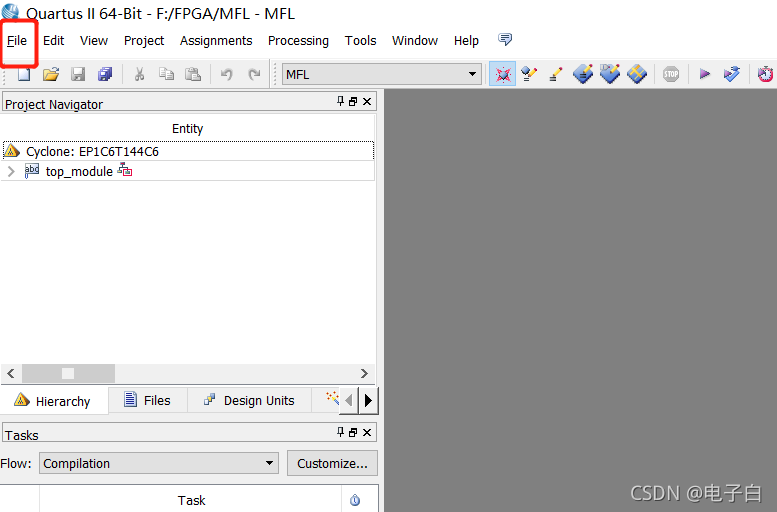Click the Paste clipboard icon
777x512 pixels.
[x=193, y=74]
